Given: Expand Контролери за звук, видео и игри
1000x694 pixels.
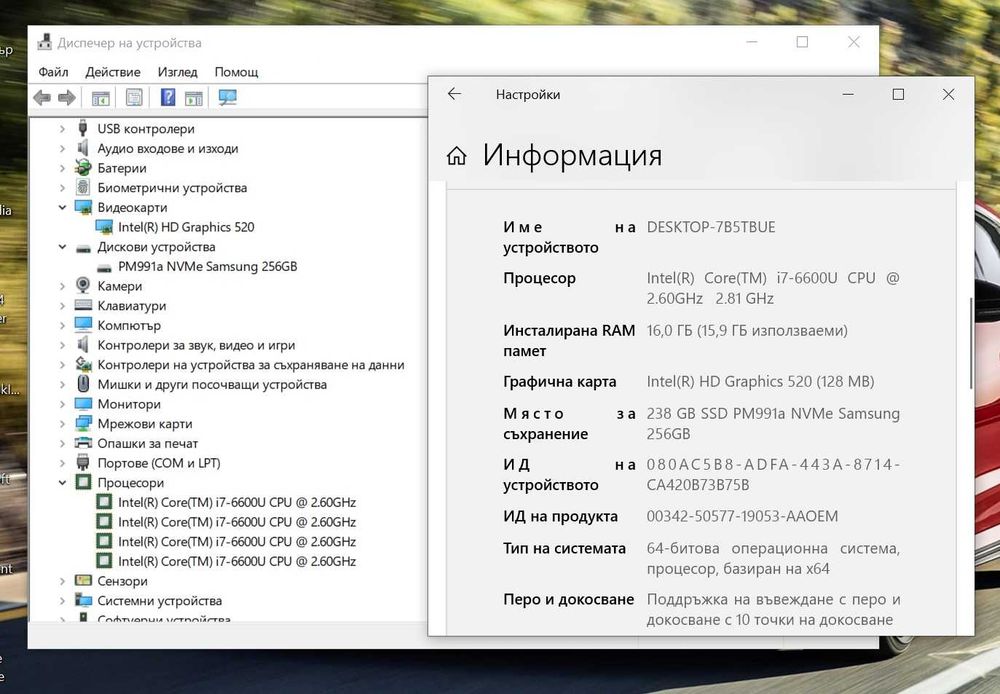Looking at the screenshot, I should (62, 345).
